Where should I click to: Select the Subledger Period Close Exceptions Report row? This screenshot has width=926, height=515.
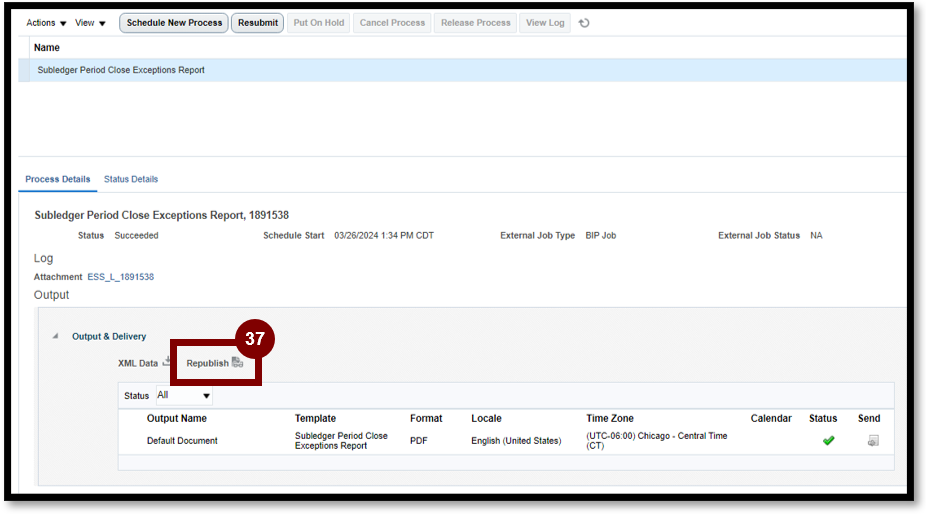coord(121,70)
